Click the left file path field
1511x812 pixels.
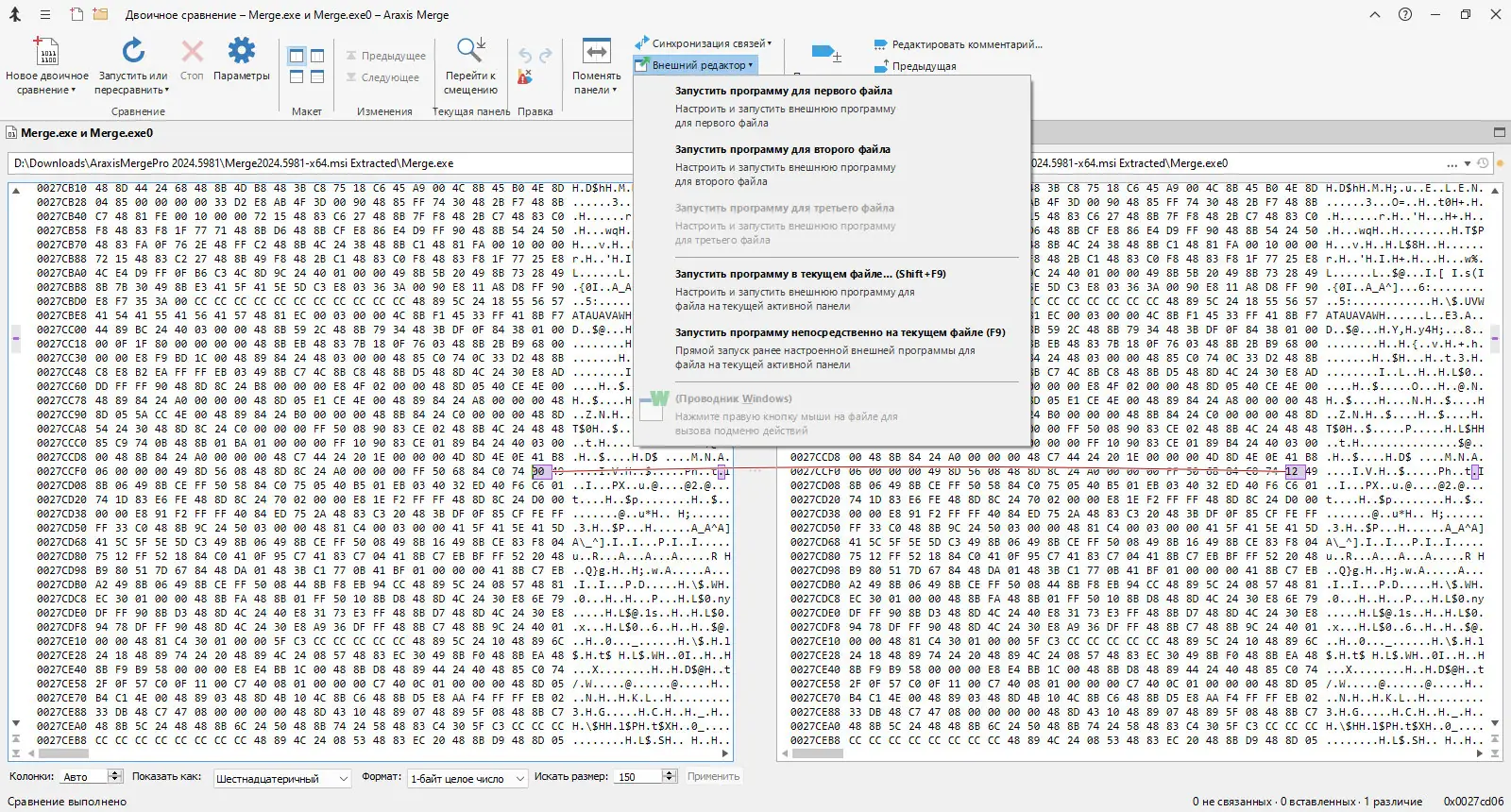coord(321,163)
